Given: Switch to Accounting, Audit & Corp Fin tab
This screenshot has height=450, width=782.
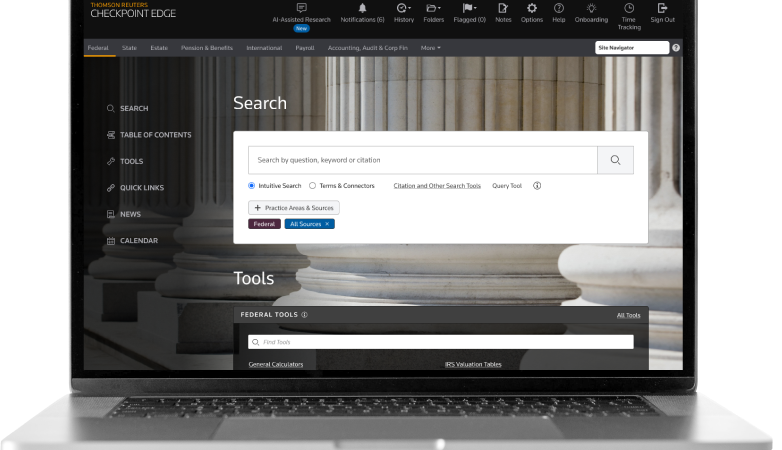Looking at the screenshot, I should 368,48.
